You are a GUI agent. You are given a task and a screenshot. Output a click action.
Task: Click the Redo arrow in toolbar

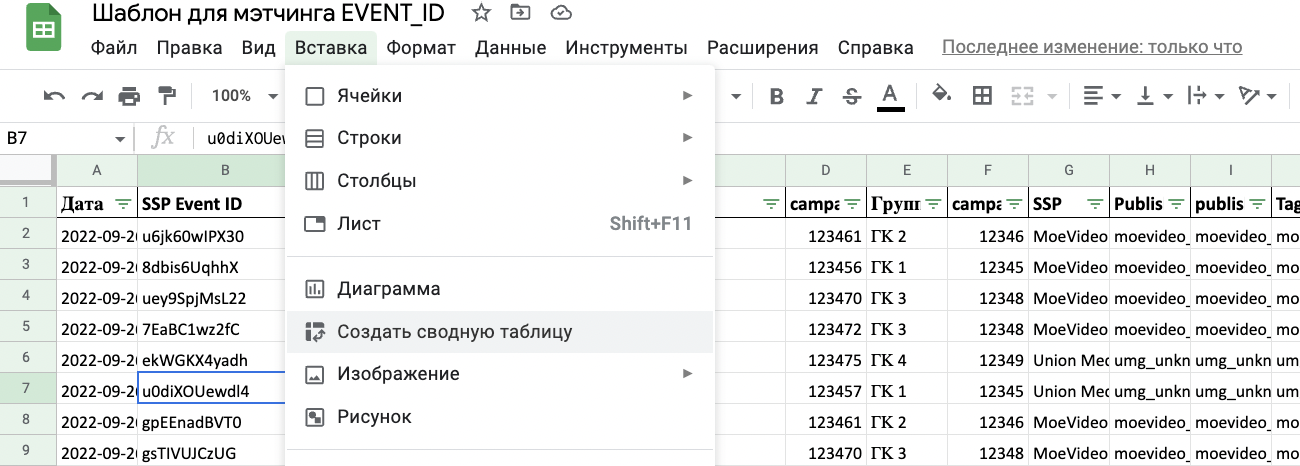[92, 96]
